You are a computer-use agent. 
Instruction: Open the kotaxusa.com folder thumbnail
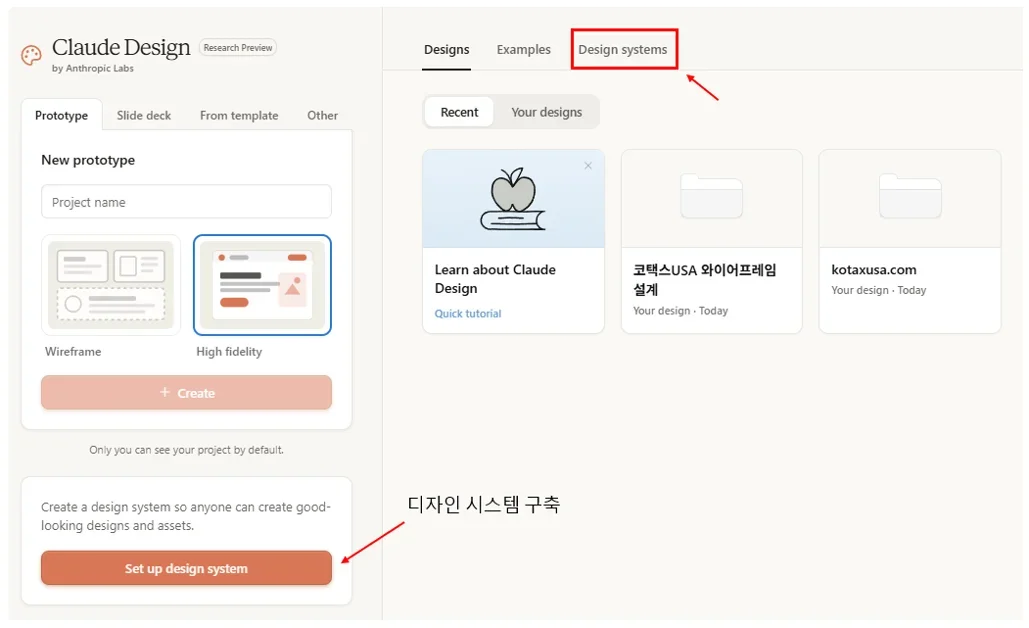[910, 196]
